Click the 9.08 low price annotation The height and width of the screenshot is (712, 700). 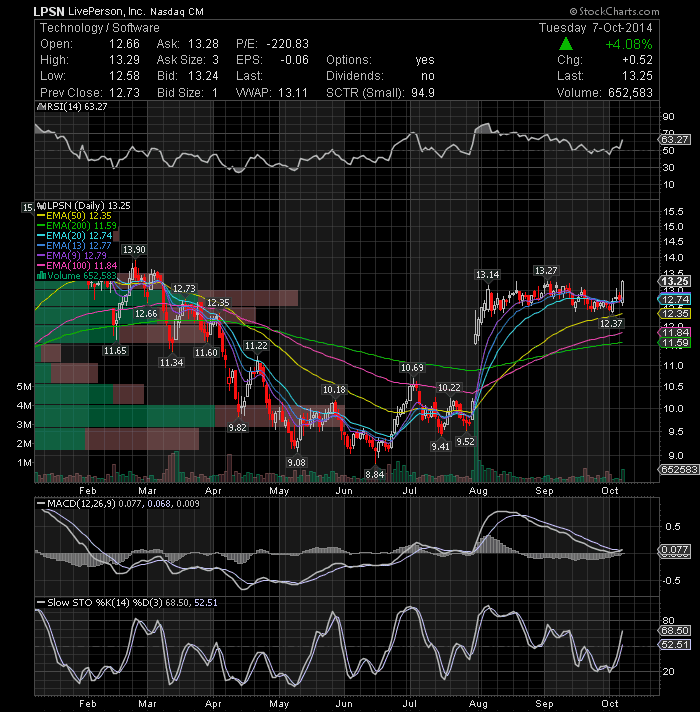296,462
